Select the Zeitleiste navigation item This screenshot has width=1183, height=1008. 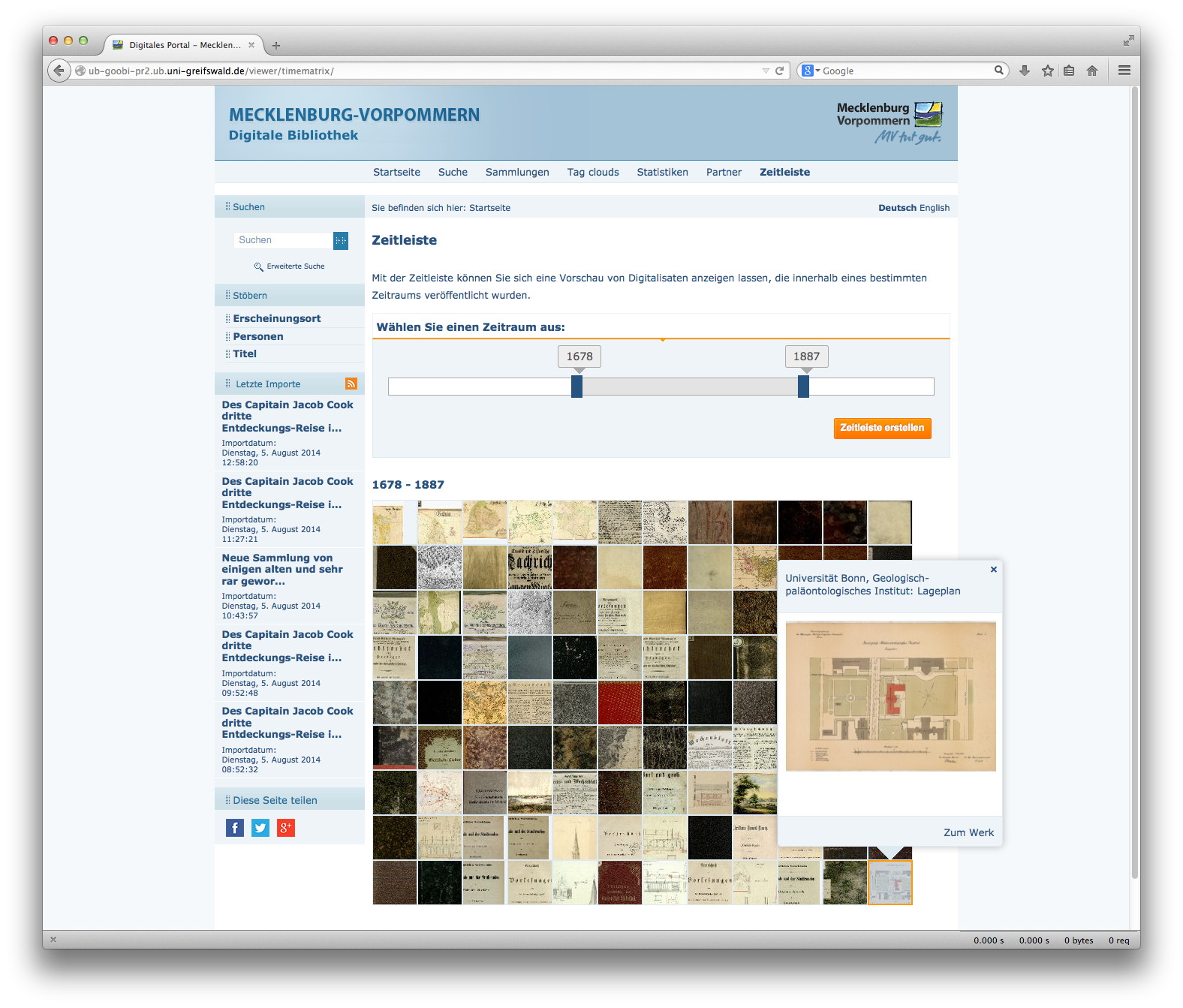(x=784, y=172)
